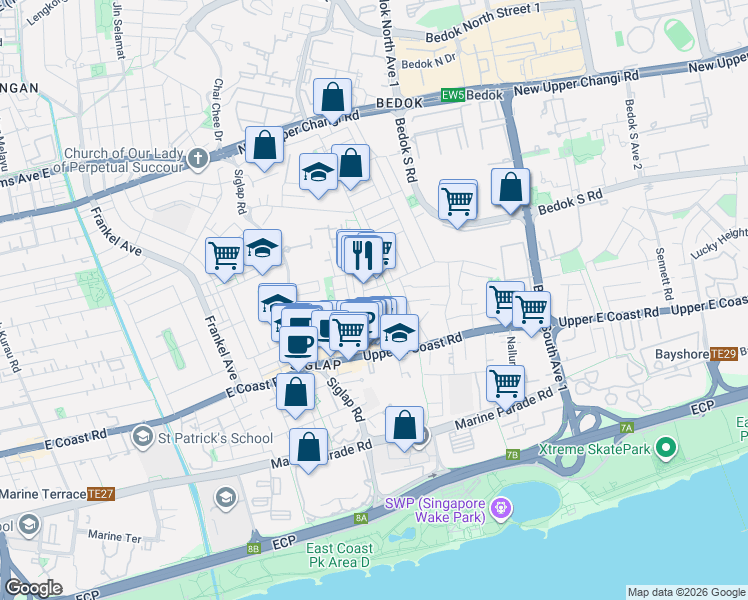Click the East Coast Pk Area D label
Image resolution: width=748 pixels, height=600 pixels.
tap(340, 555)
